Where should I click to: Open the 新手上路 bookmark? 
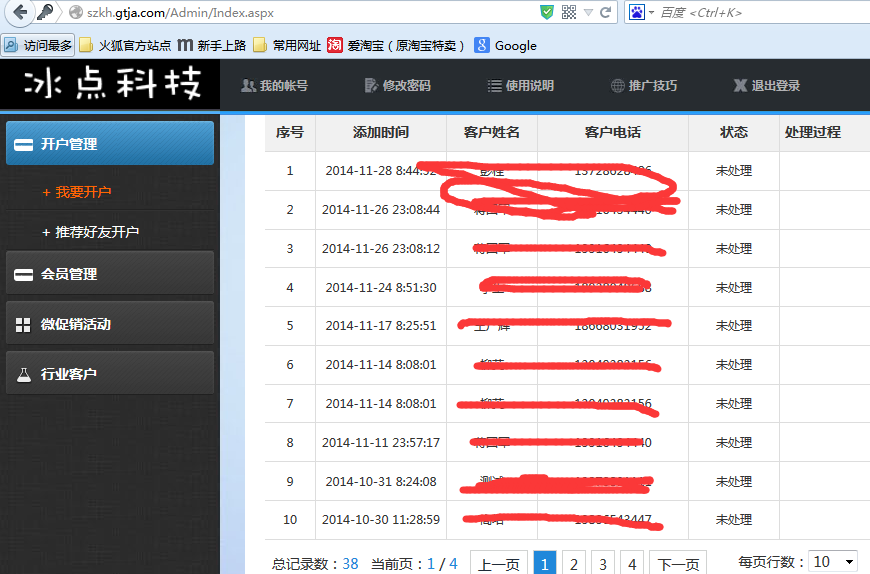tap(211, 45)
